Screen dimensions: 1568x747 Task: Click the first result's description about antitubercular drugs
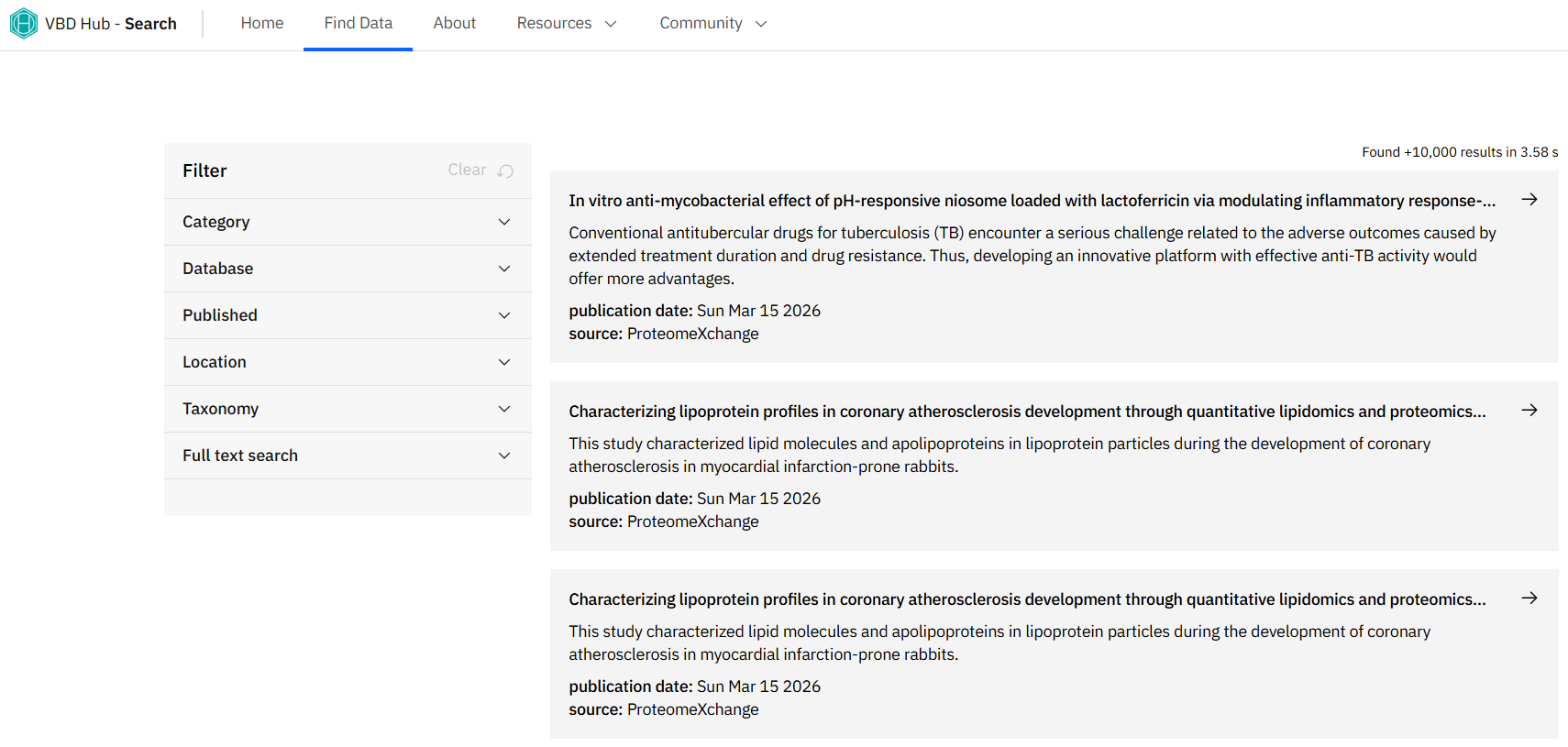(1032, 256)
